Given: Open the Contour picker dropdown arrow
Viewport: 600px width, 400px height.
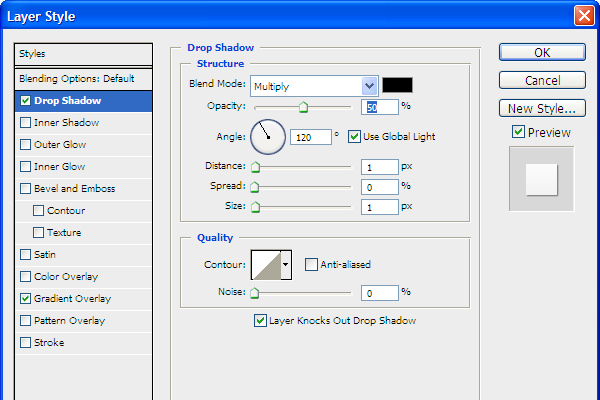Looking at the screenshot, I should point(286,264).
